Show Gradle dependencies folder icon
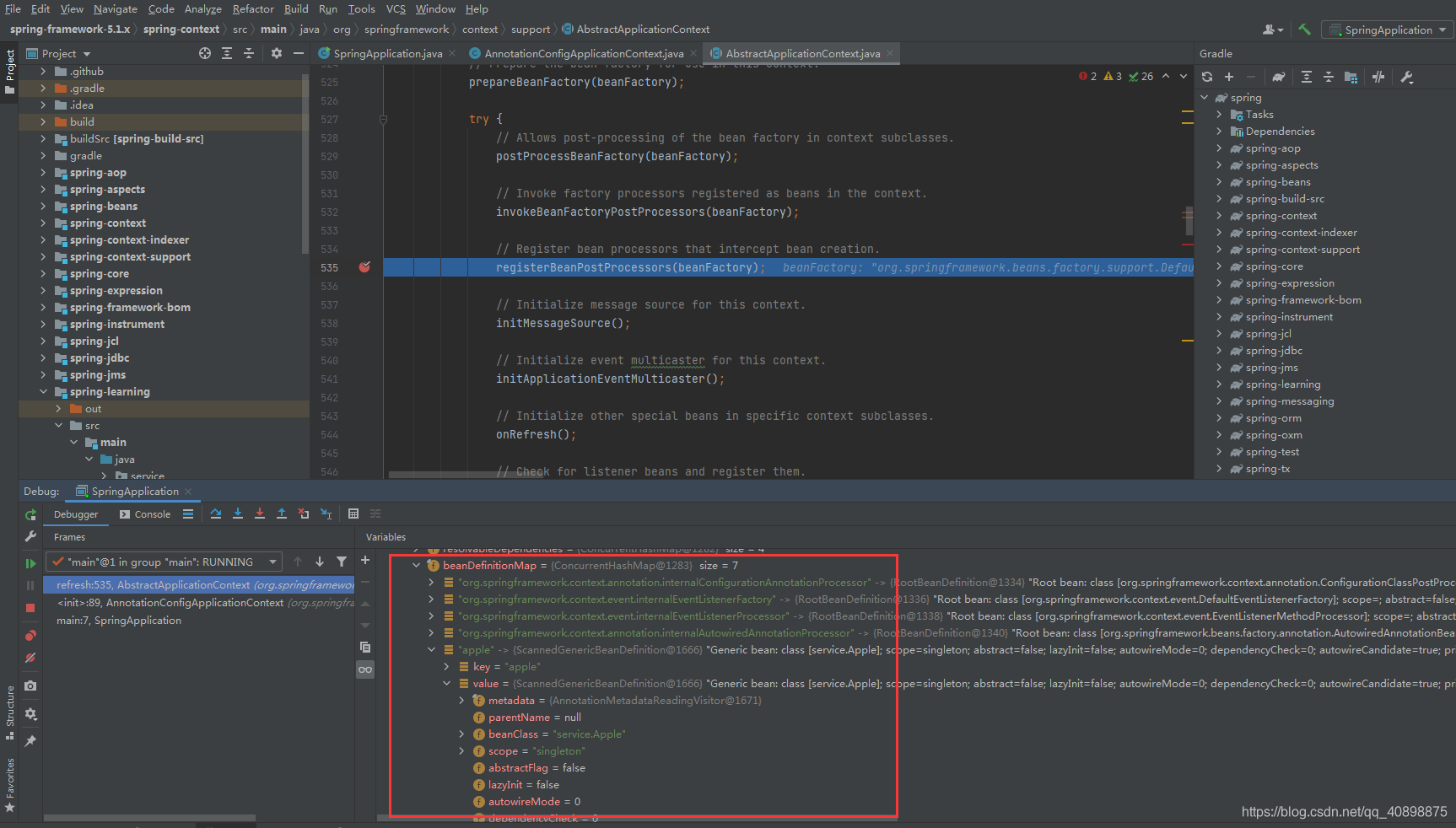The height and width of the screenshot is (828, 1456). (x=1351, y=77)
